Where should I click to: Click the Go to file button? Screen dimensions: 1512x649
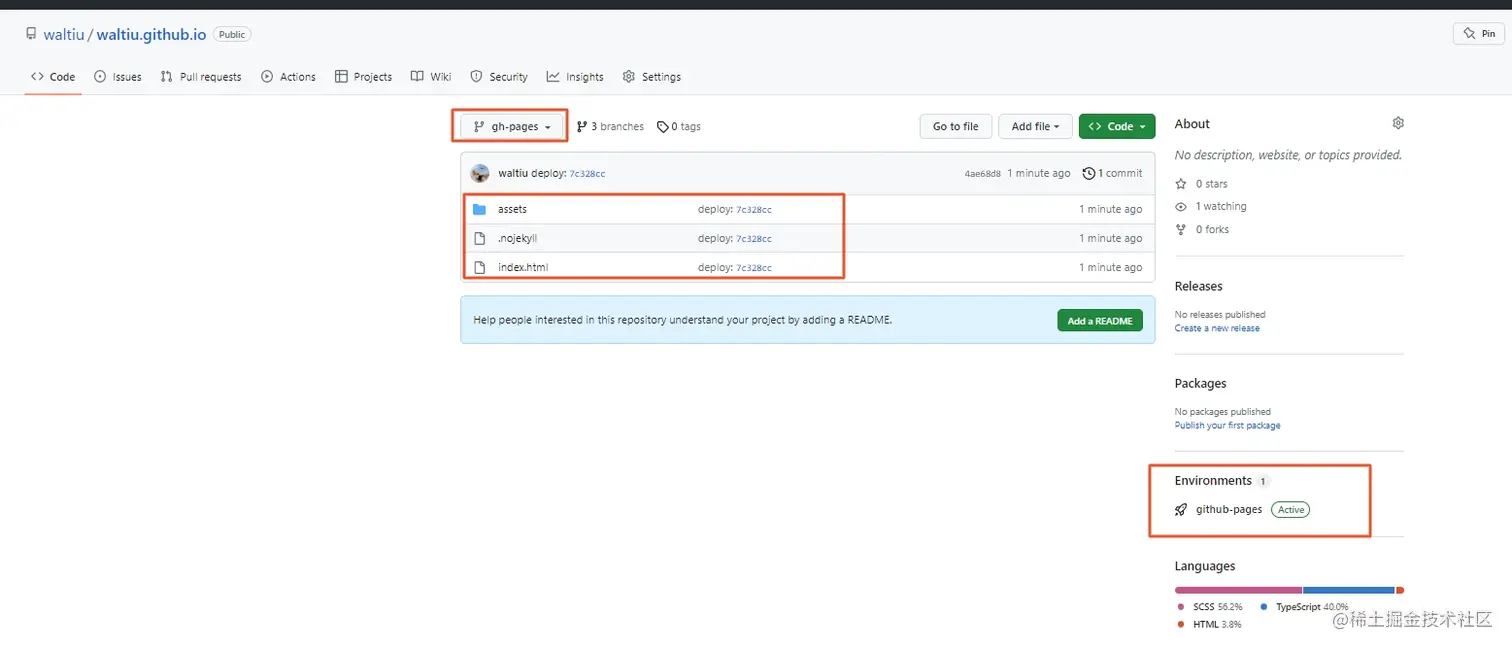click(956, 126)
